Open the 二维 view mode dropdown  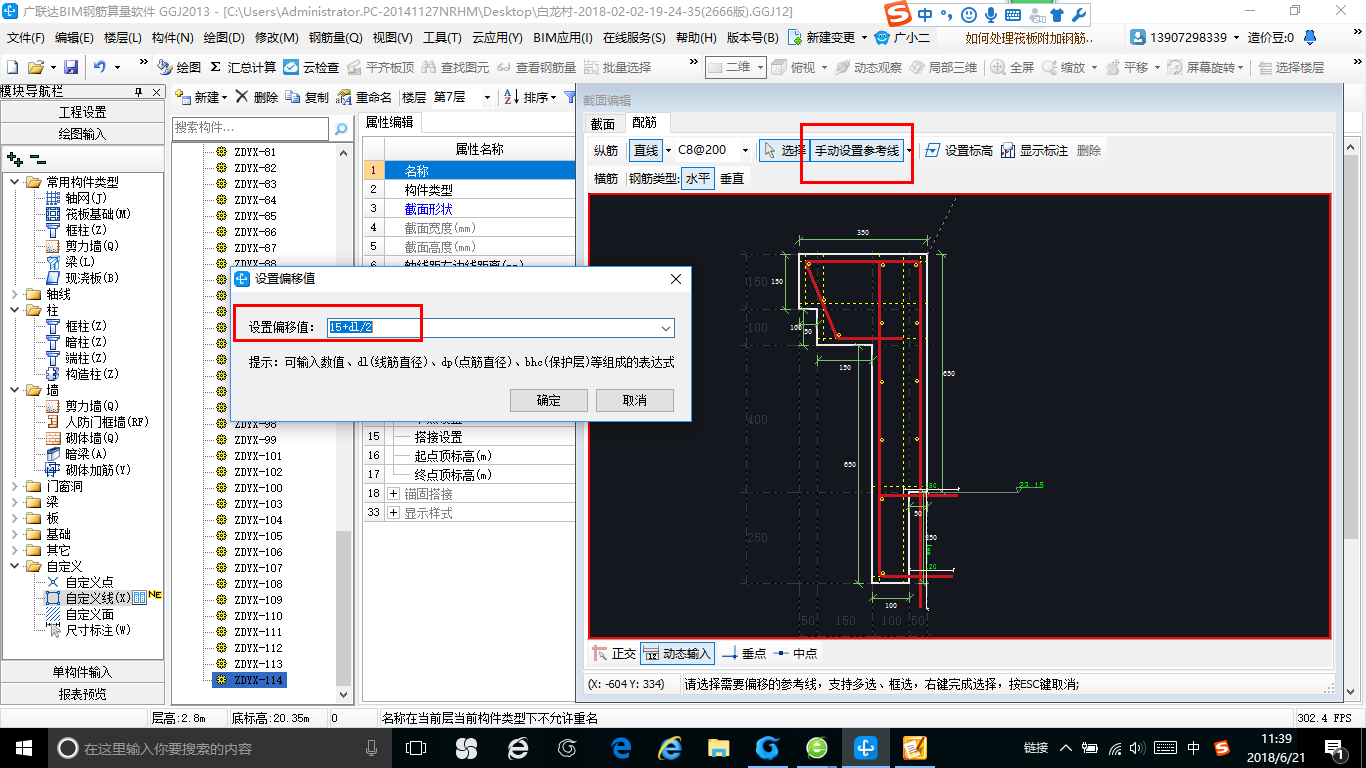759,67
